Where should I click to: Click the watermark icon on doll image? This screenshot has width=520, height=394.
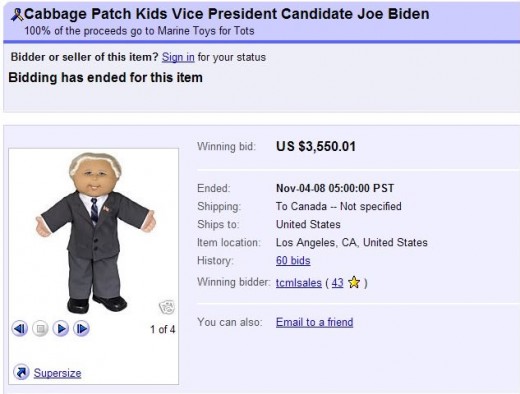[167, 307]
